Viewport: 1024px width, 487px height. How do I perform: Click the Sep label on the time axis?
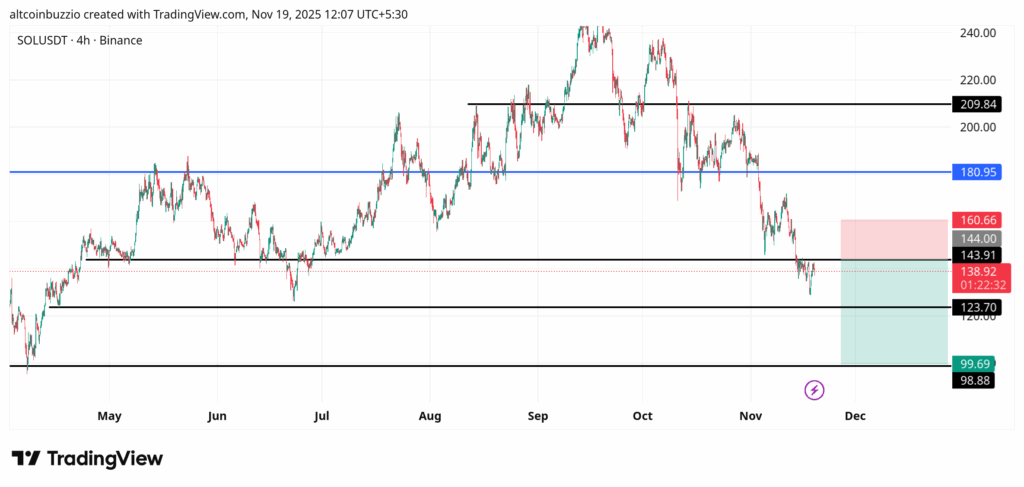click(538, 415)
